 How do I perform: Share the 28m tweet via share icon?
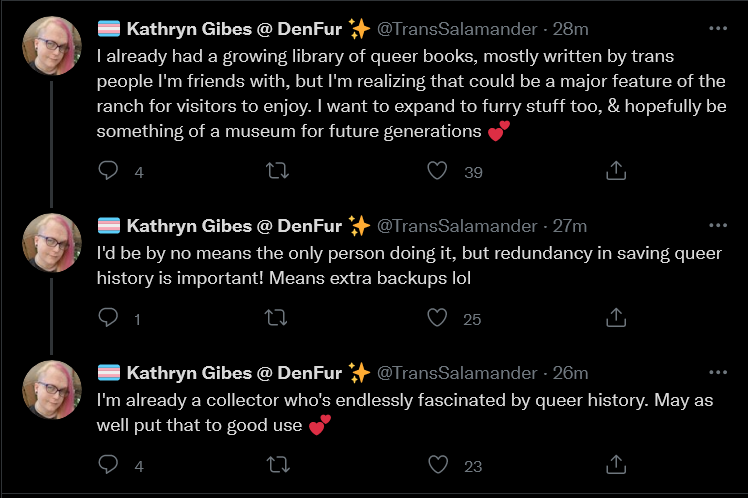point(616,170)
